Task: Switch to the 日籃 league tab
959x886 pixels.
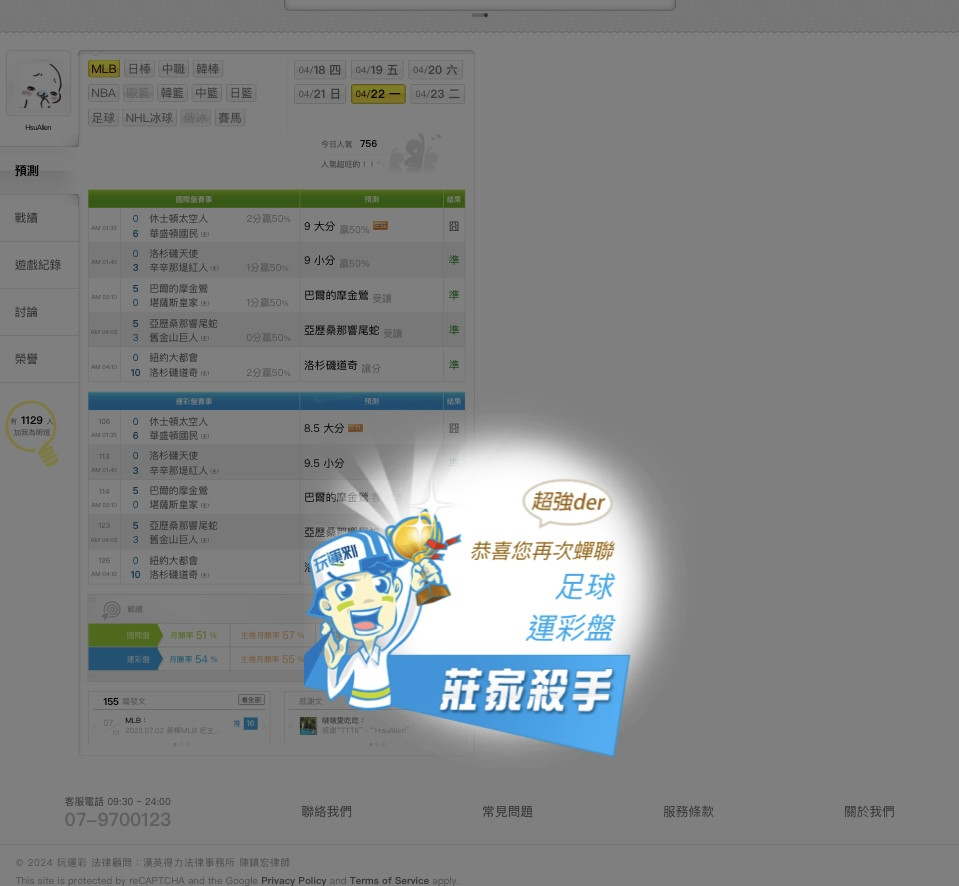Action: [x=241, y=93]
